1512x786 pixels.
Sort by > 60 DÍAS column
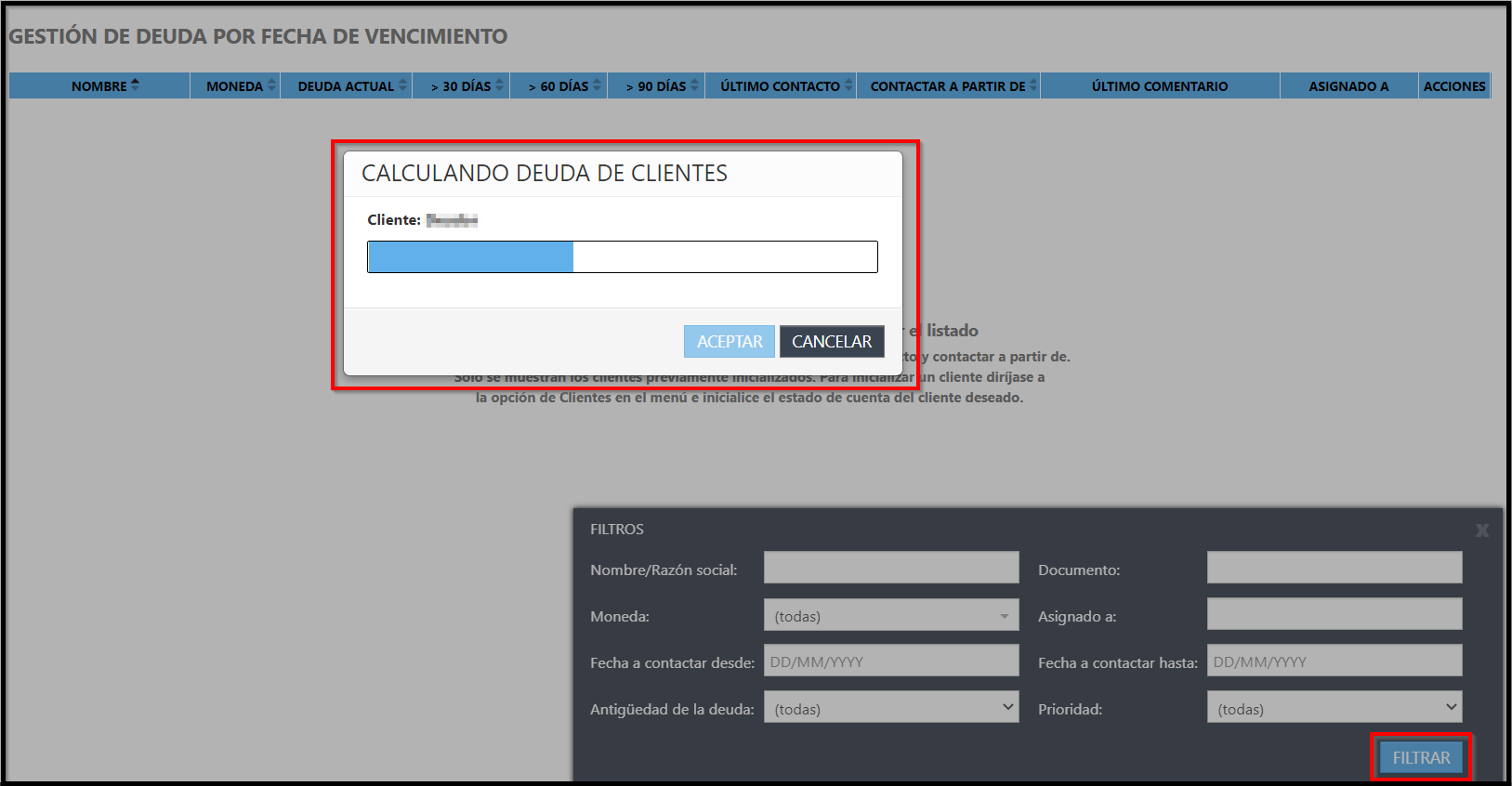tap(559, 85)
